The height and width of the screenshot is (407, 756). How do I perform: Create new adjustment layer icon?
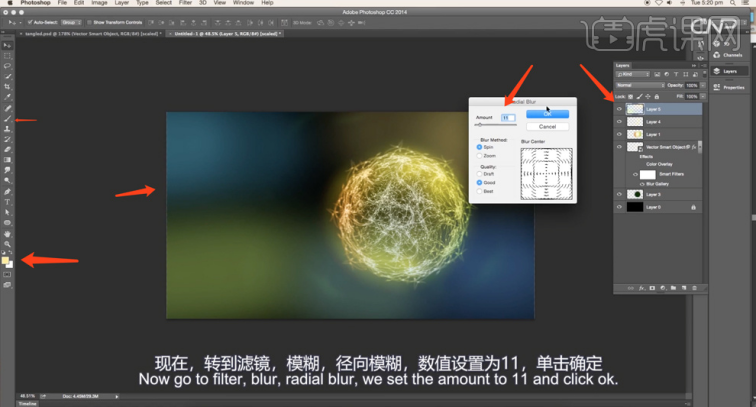coord(662,288)
